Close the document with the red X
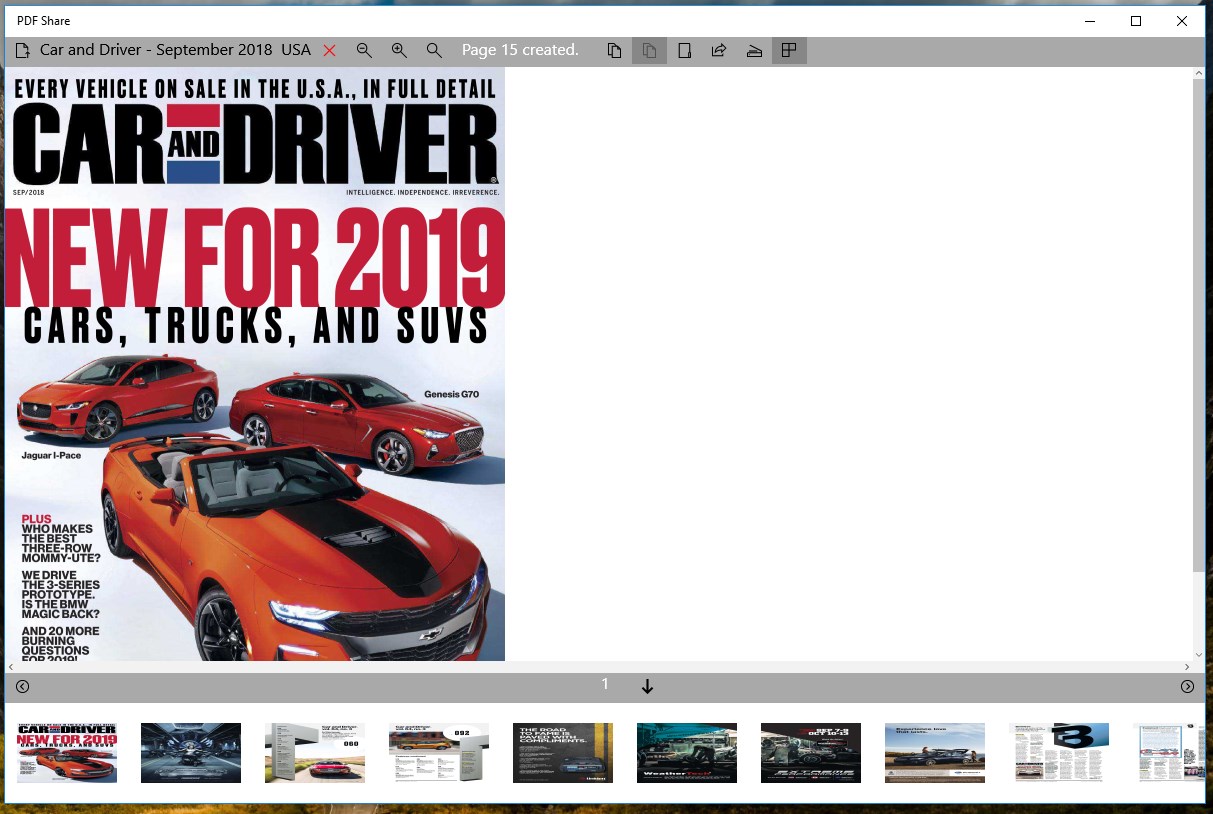The height and width of the screenshot is (814, 1213). (329, 50)
